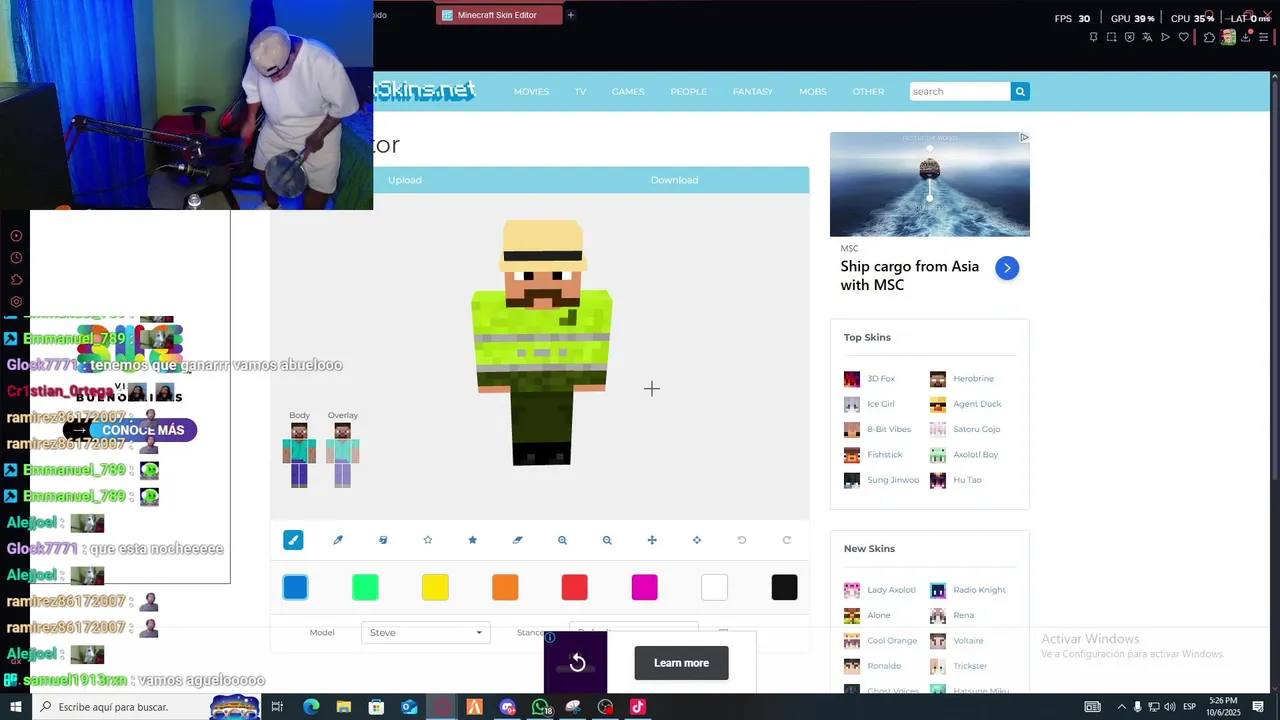
Task: Click the browser pin icon
Action: click(1093, 37)
